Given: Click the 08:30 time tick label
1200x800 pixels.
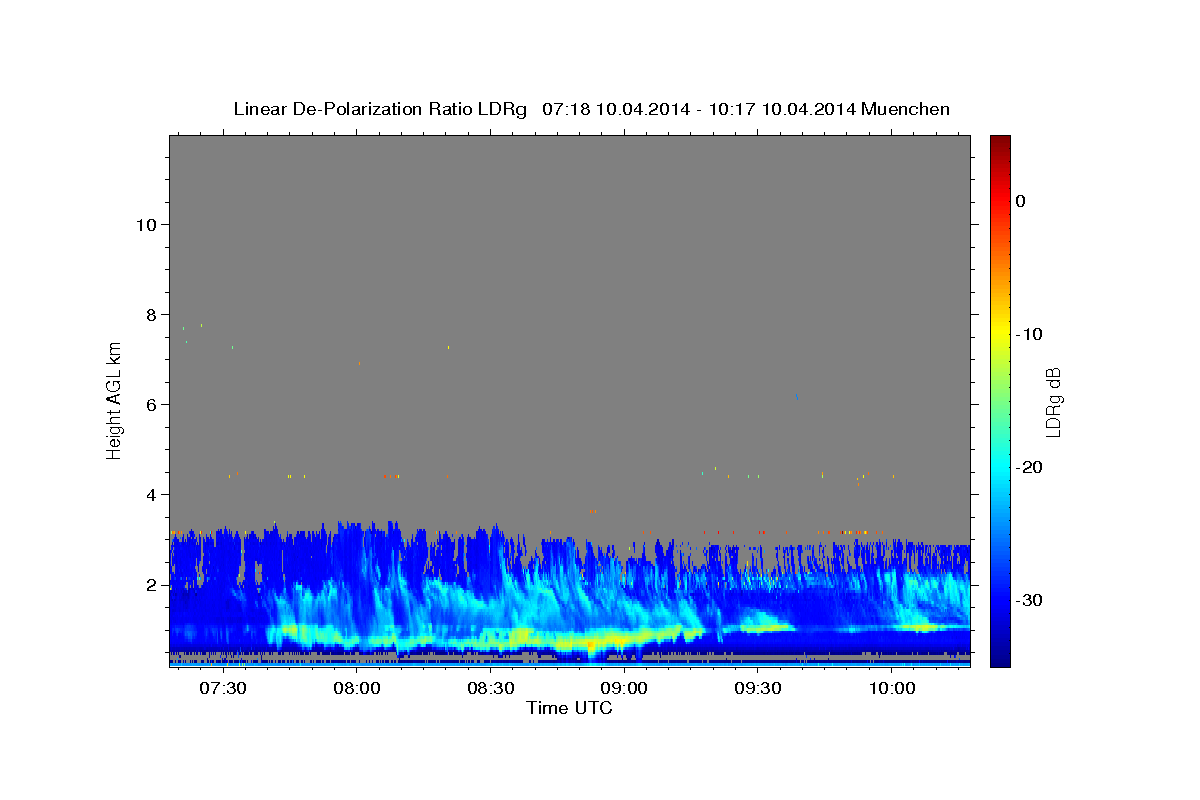Looking at the screenshot, I should [491, 689].
